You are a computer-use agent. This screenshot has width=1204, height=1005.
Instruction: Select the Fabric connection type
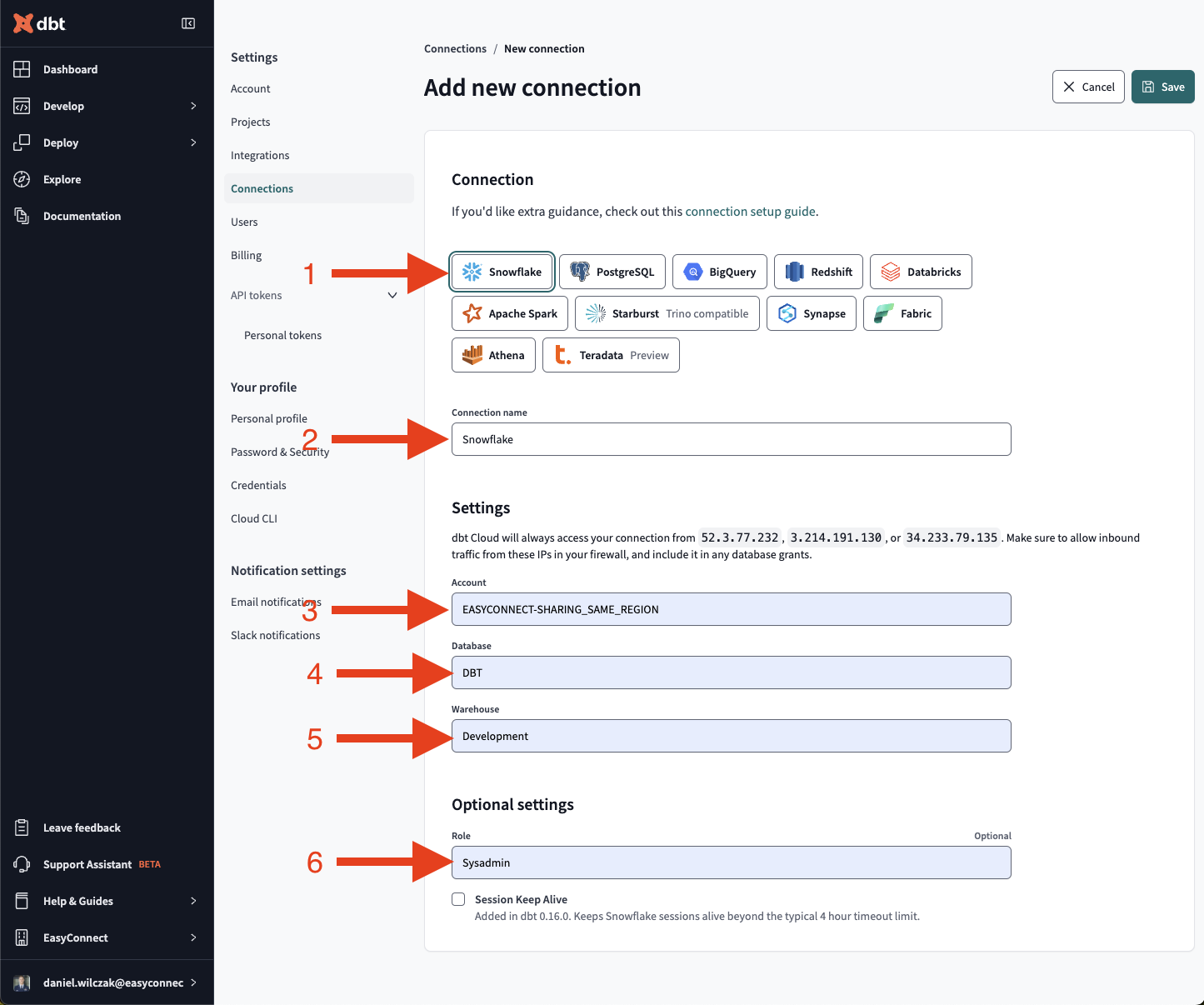click(902, 313)
